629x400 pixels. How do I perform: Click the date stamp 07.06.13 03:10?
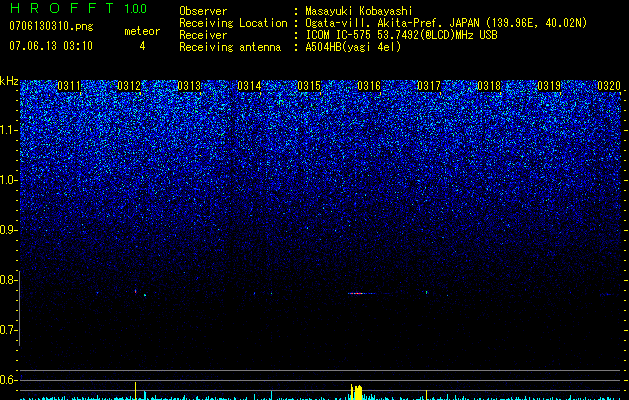pos(51,46)
